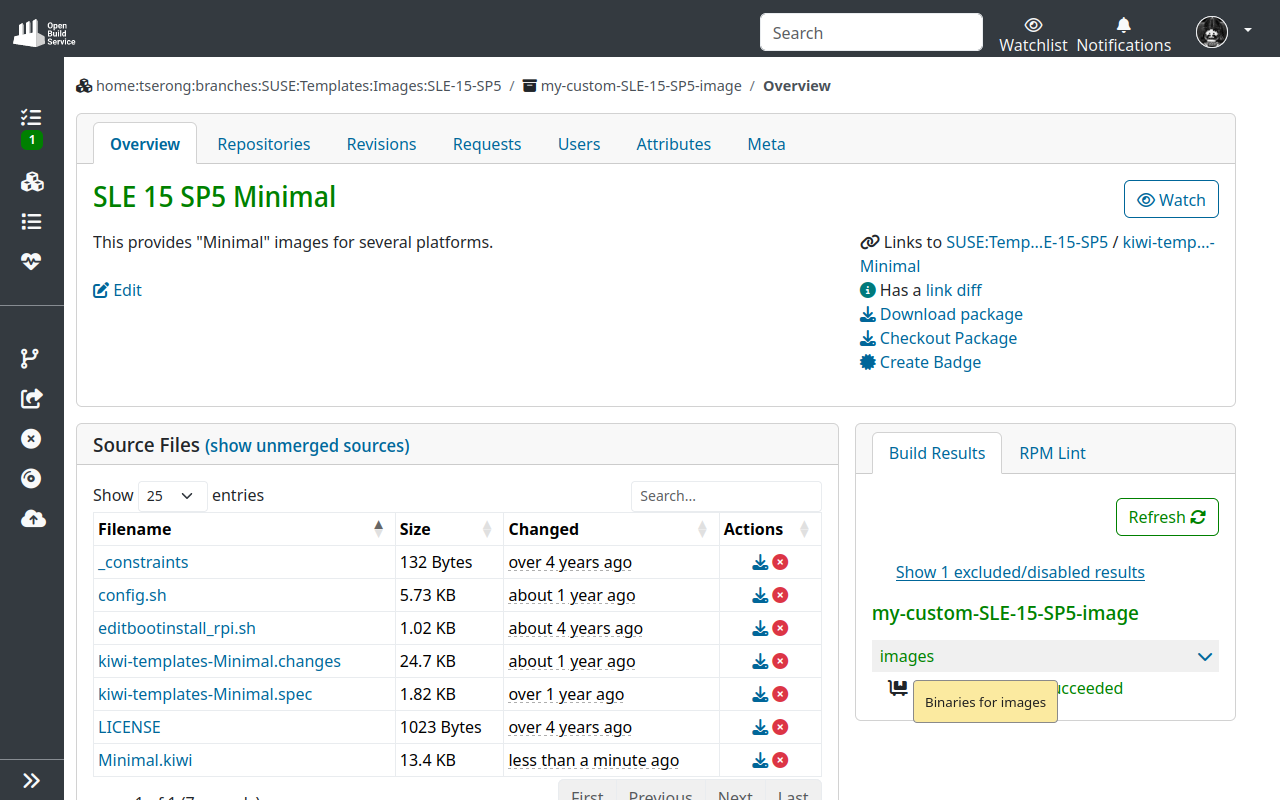1280x800 pixels.
Task: Open the cloud upload icon in sidebar
Action: tap(30, 518)
